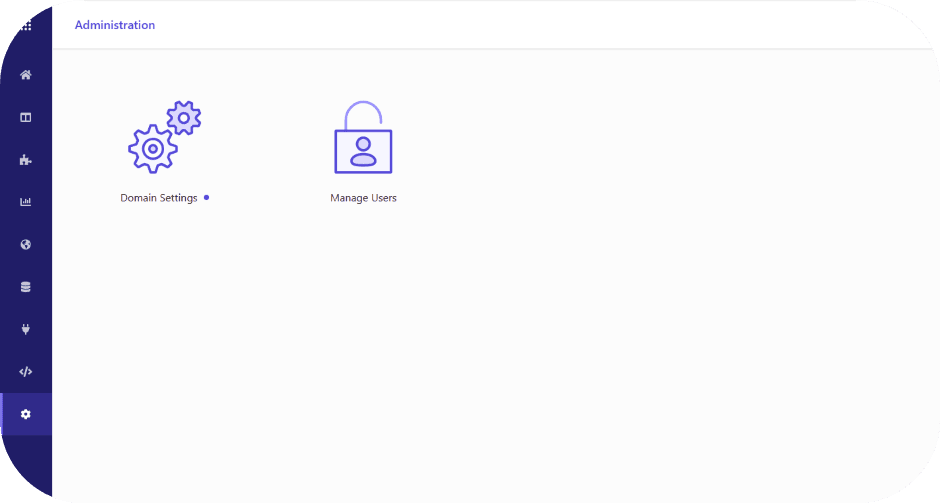Click the large lower gear of Domain Settings

153,149
